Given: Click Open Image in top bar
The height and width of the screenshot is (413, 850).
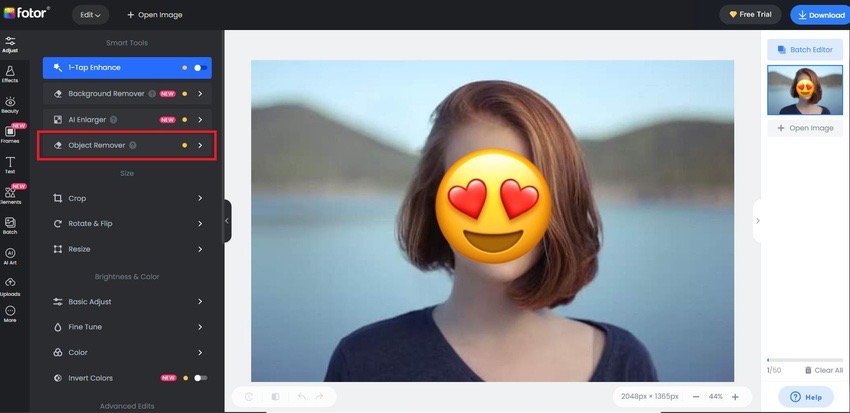Looking at the screenshot, I should pyautogui.click(x=154, y=15).
